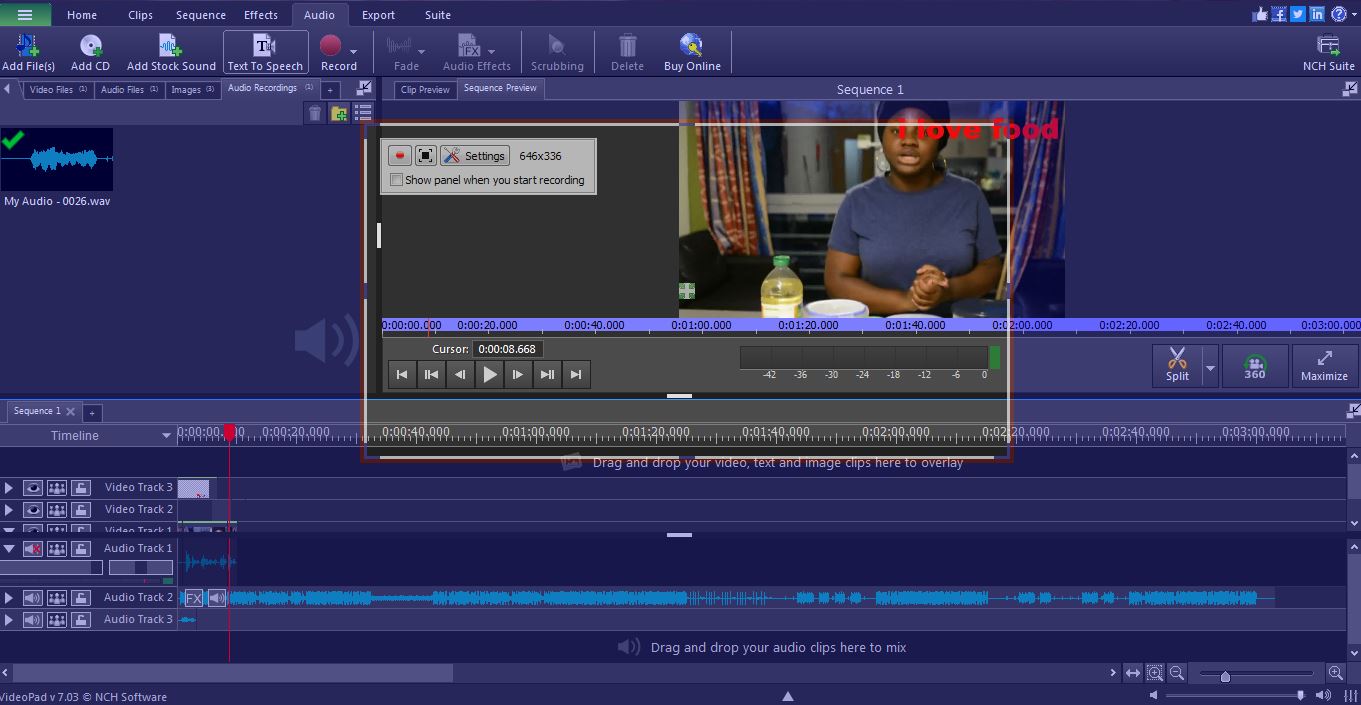Image resolution: width=1361 pixels, height=705 pixels.
Task: Hide Video Track 2 visibility
Action: pos(33,509)
